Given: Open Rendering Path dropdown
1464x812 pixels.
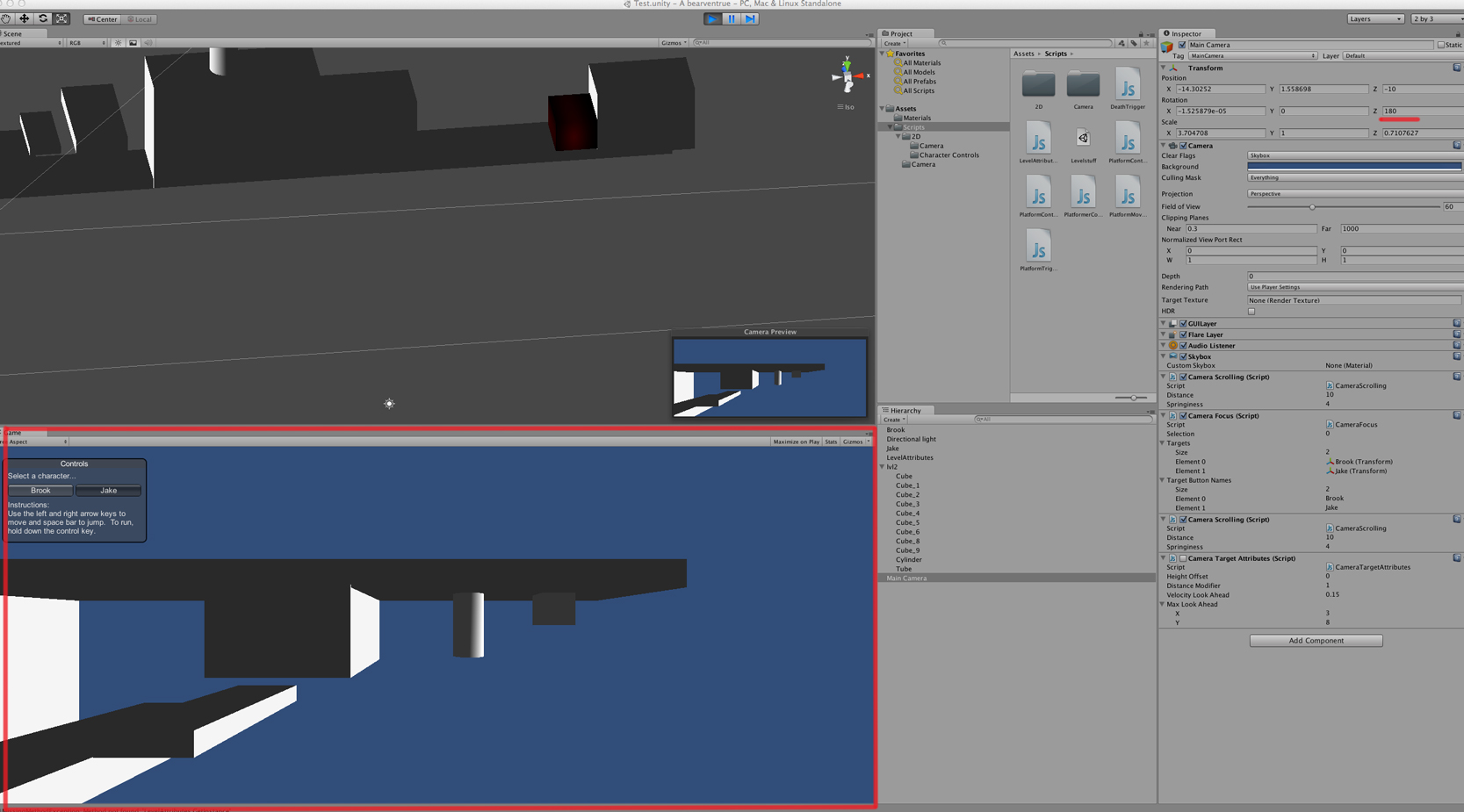Looking at the screenshot, I should pyautogui.click(x=1355, y=287).
